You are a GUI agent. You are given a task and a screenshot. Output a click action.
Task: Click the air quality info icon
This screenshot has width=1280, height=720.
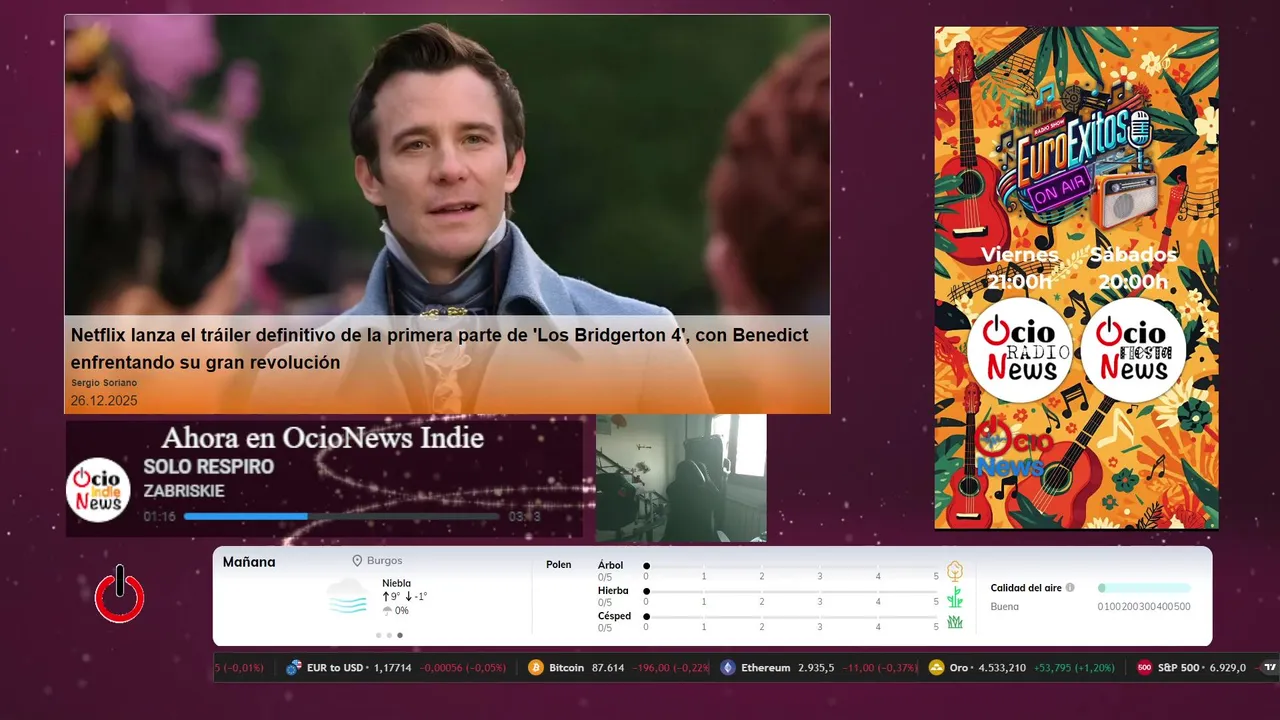click(x=1070, y=588)
